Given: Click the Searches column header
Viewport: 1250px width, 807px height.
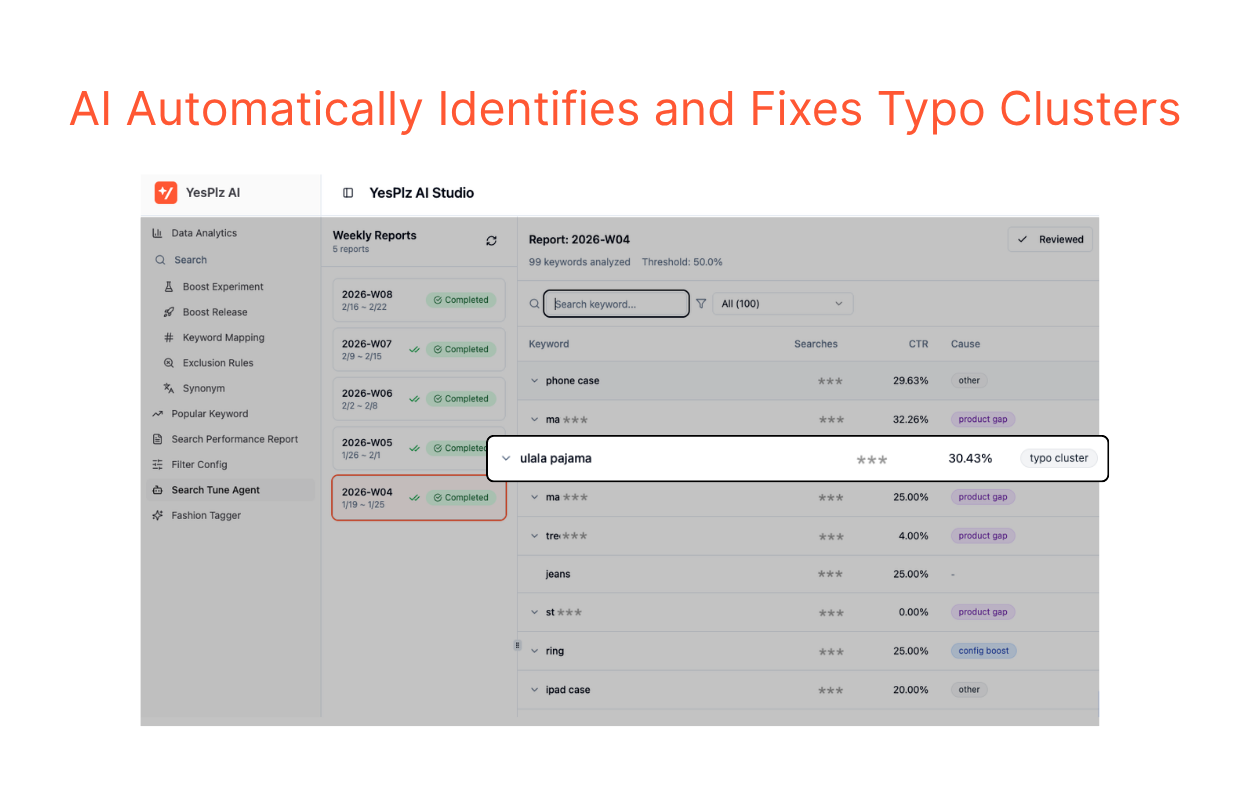Looking at the screenshot, I should (x=816, y=344).
